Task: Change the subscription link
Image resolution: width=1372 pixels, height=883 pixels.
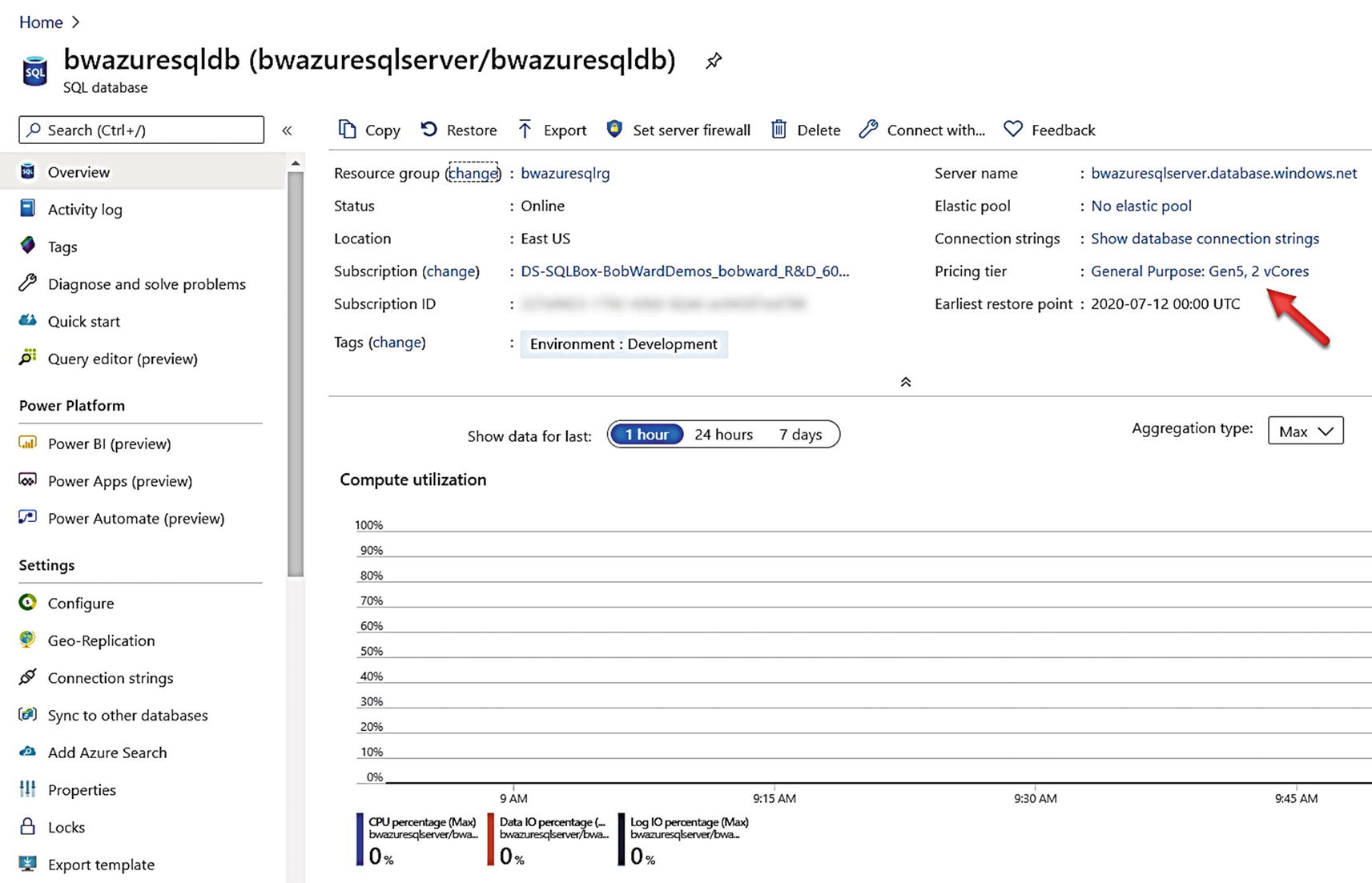Action: coord(451,271)
